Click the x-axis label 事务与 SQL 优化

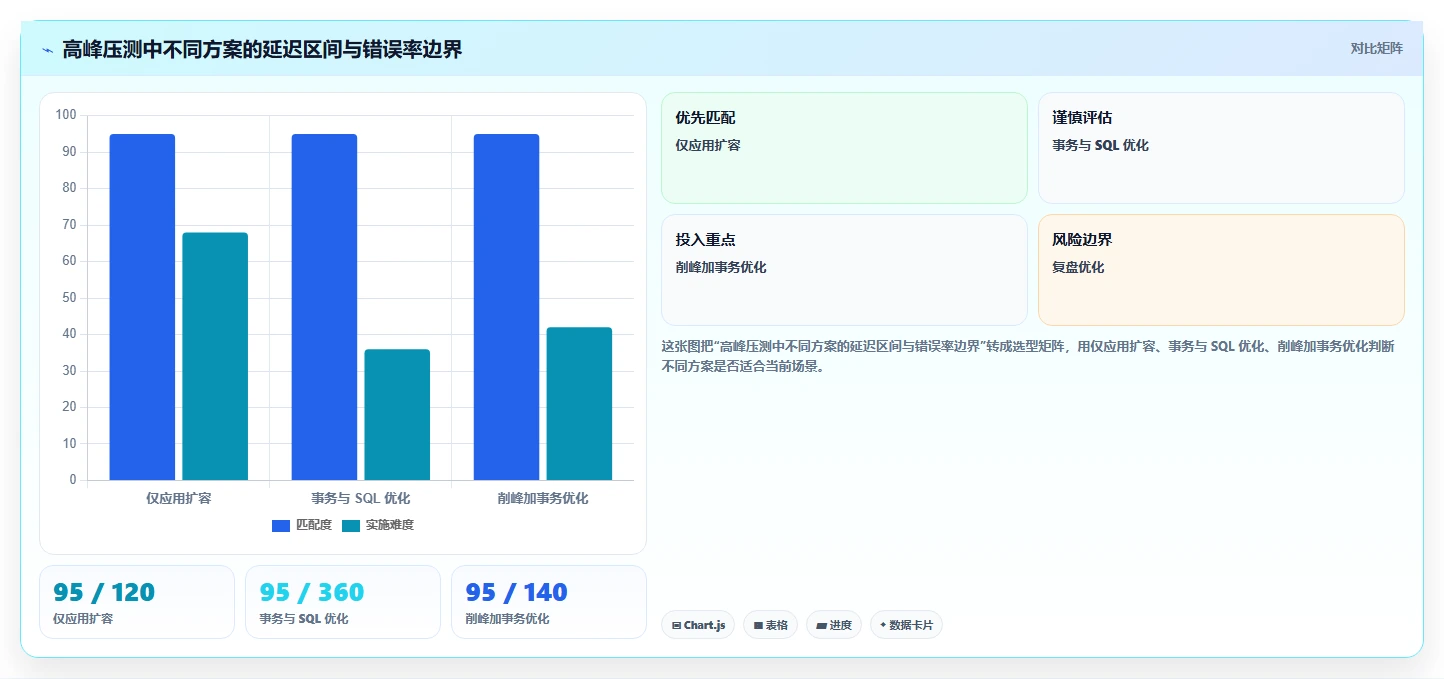click(361, 498)
